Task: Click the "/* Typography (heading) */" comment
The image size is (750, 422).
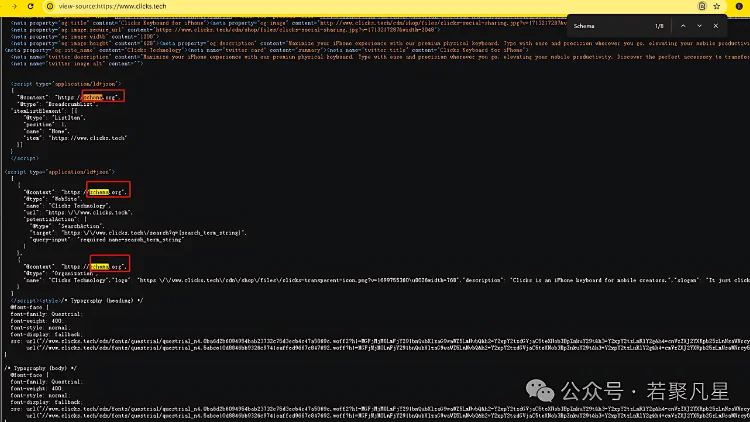Action: [102, 300]
